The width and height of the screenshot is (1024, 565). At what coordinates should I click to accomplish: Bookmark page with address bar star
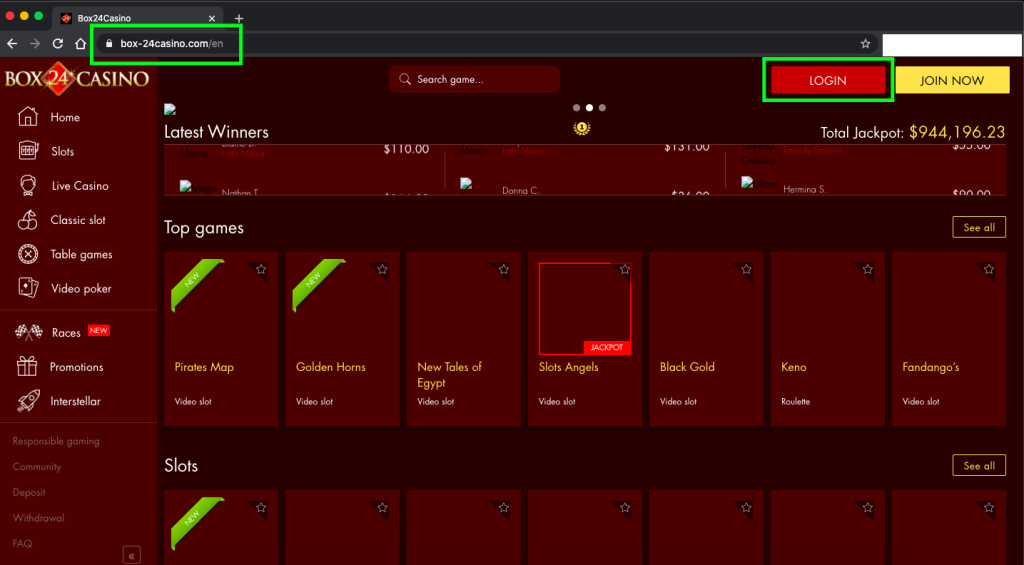865,44
